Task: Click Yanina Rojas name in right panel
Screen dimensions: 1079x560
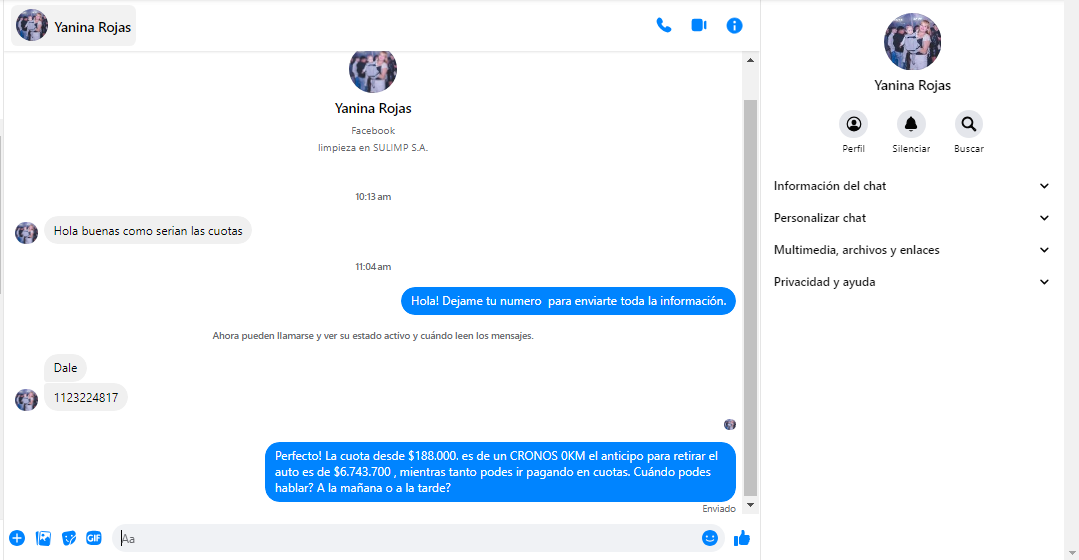Action: (912, 85)
